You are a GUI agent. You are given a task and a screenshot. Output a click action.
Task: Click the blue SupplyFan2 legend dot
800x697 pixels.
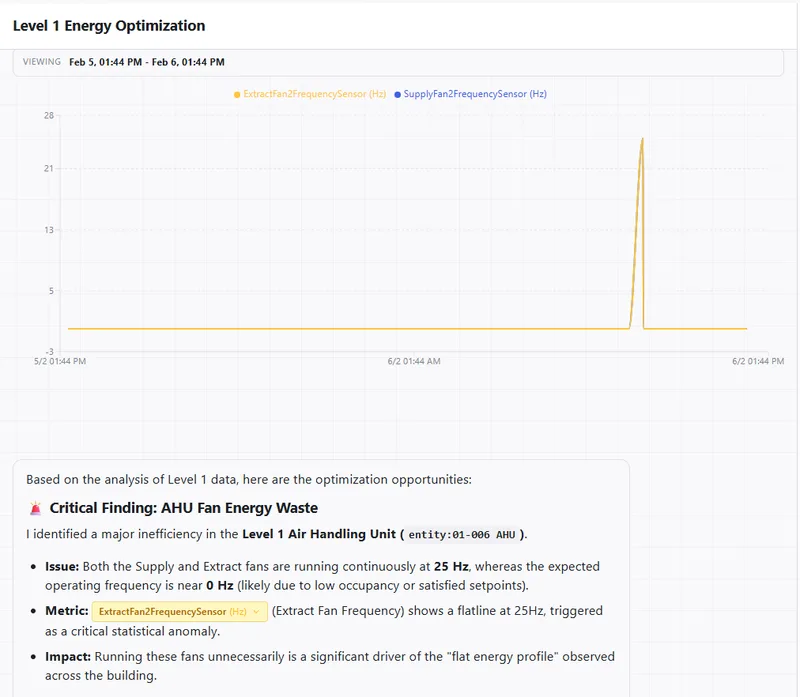click(398, 95)
